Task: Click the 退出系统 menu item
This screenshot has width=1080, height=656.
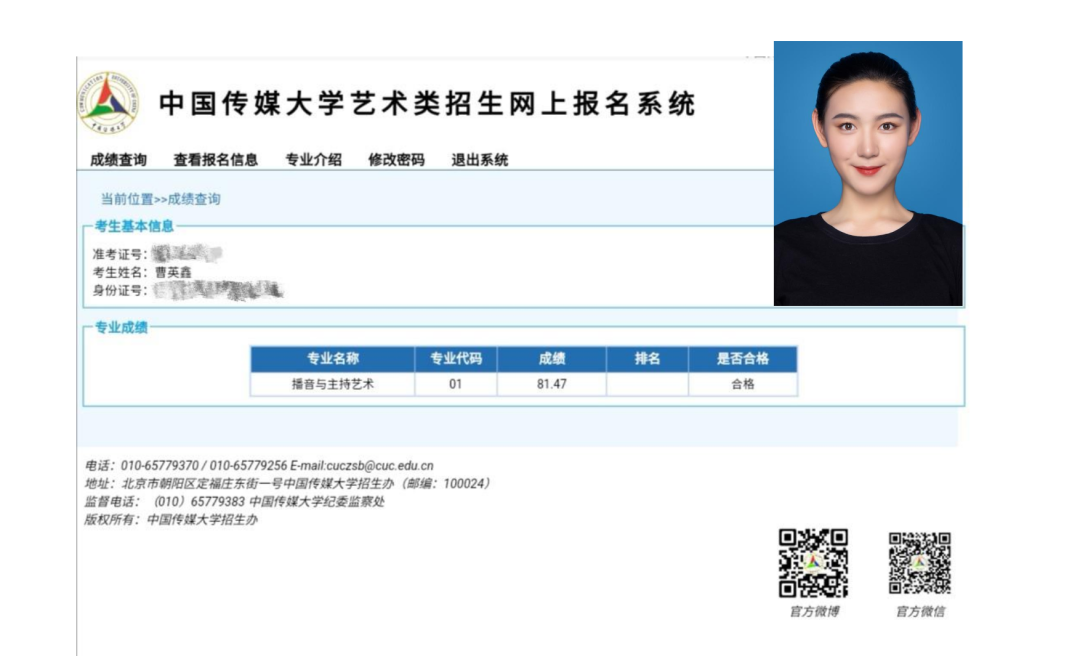Action: coord(479,160)
